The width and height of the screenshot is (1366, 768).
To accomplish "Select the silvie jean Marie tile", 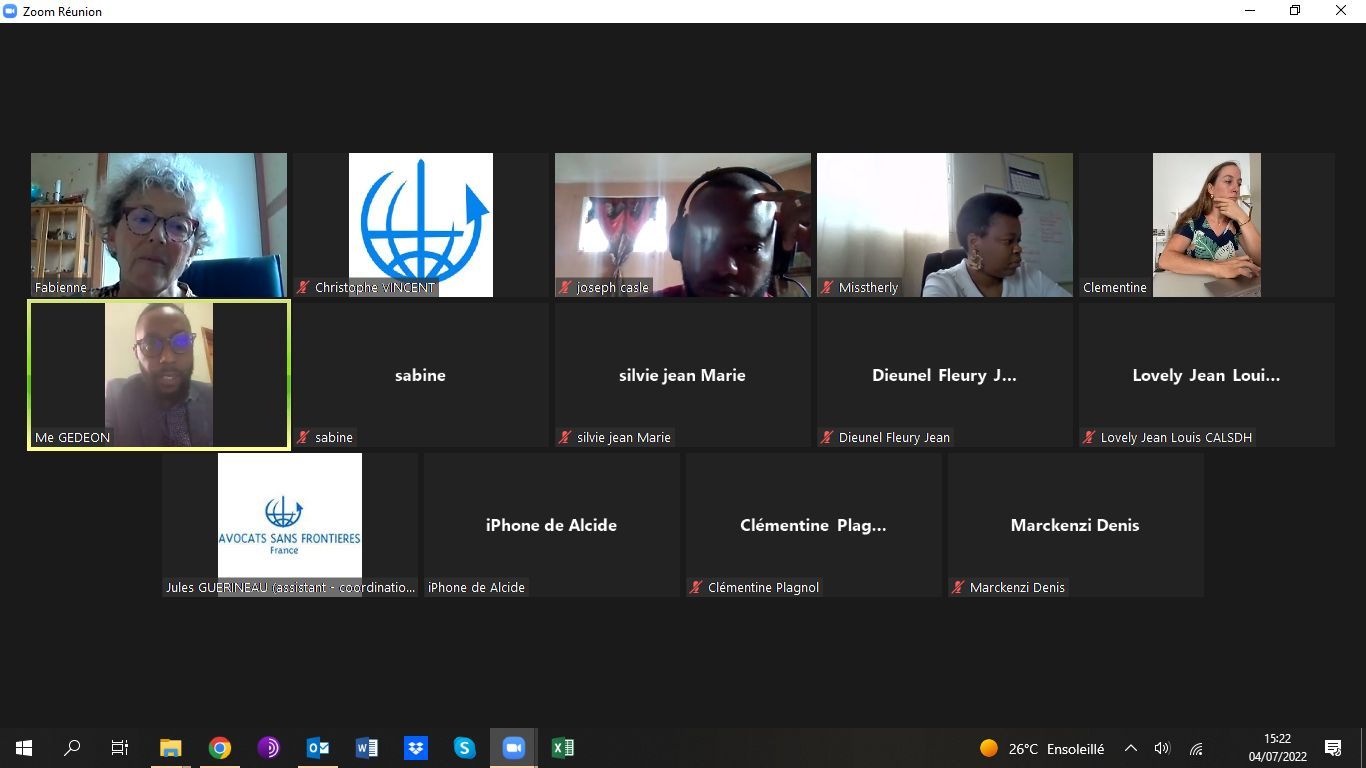I will [x=683, y=375].
